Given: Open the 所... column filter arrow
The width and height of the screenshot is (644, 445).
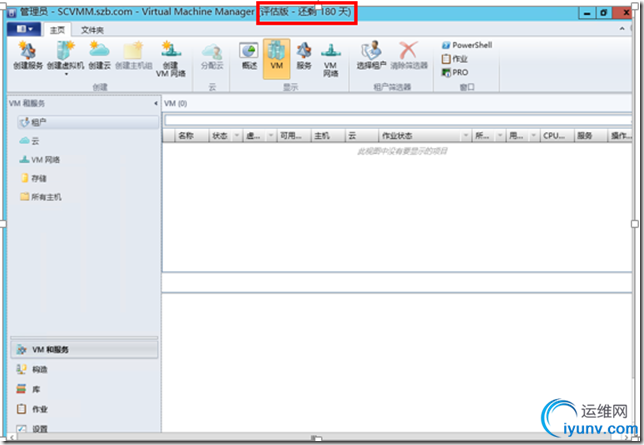Looking at the screenshot, I should (500, 136).
